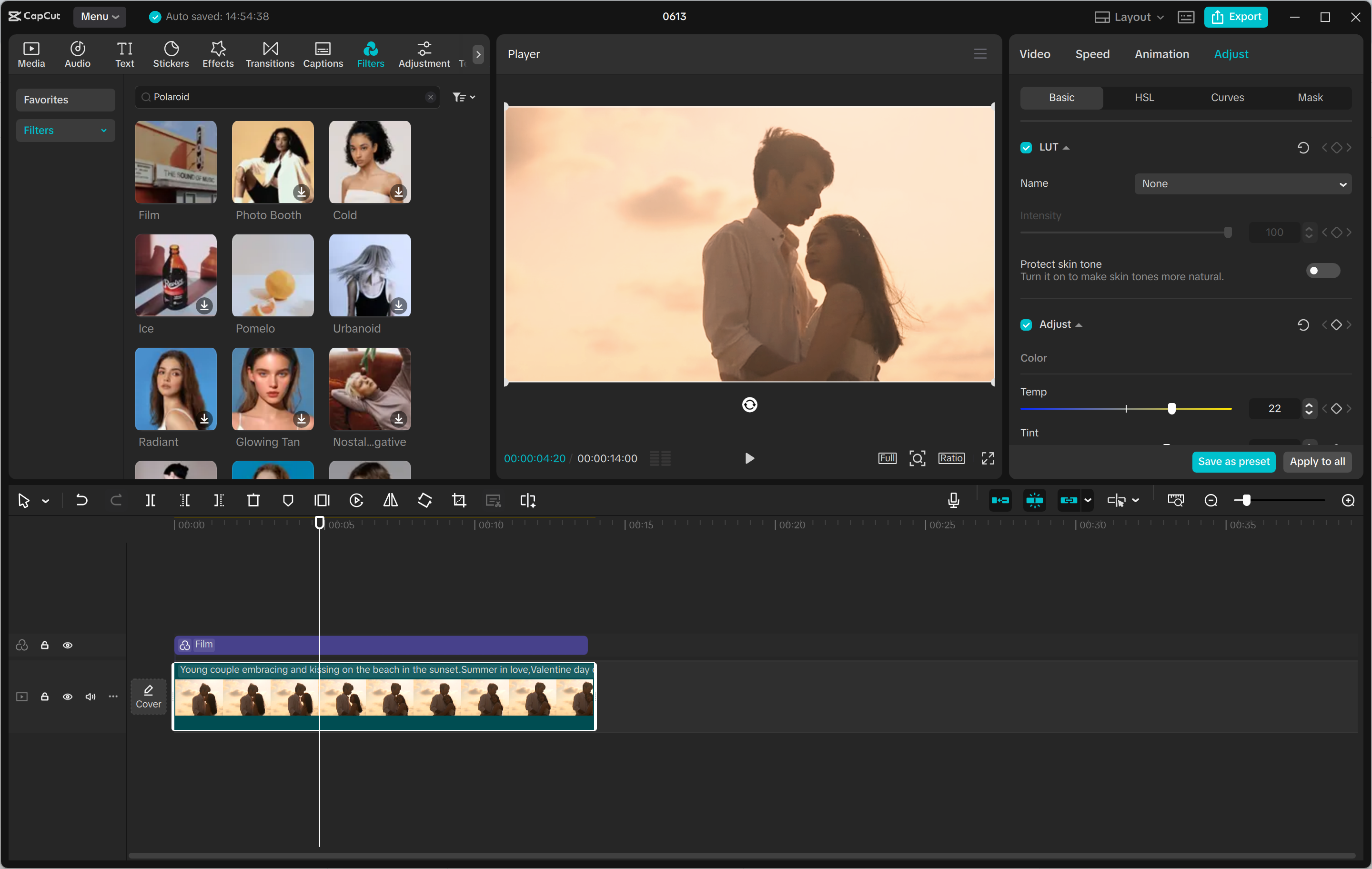Open the LUT Name dropdown
1372x869 pixels.
click(x=1243, y=184)
